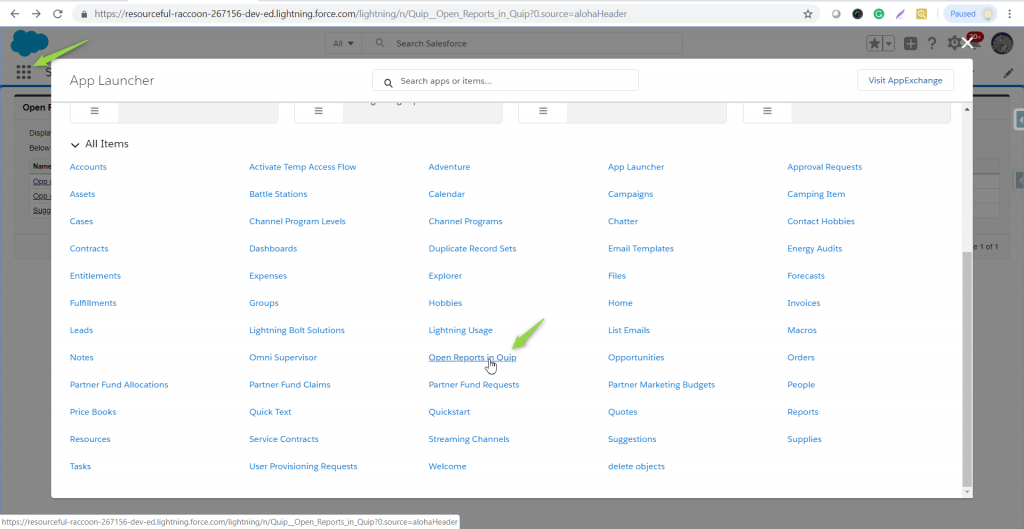This screenshot has width=1024, height=529.
Task: Reload the page in the browser
Action: click(57, 14)
